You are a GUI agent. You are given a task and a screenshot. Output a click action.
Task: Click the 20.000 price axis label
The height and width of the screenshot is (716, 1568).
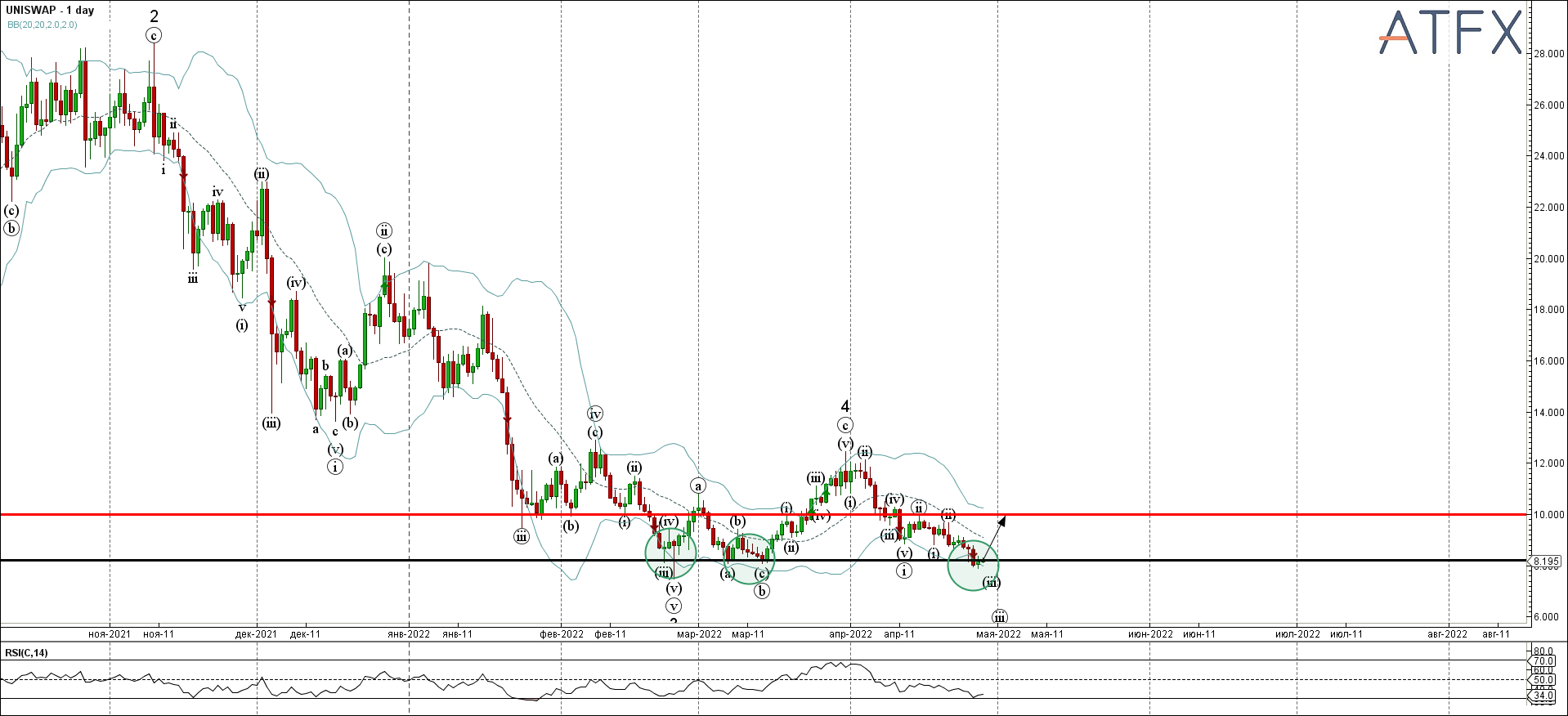click(1549, 259)
